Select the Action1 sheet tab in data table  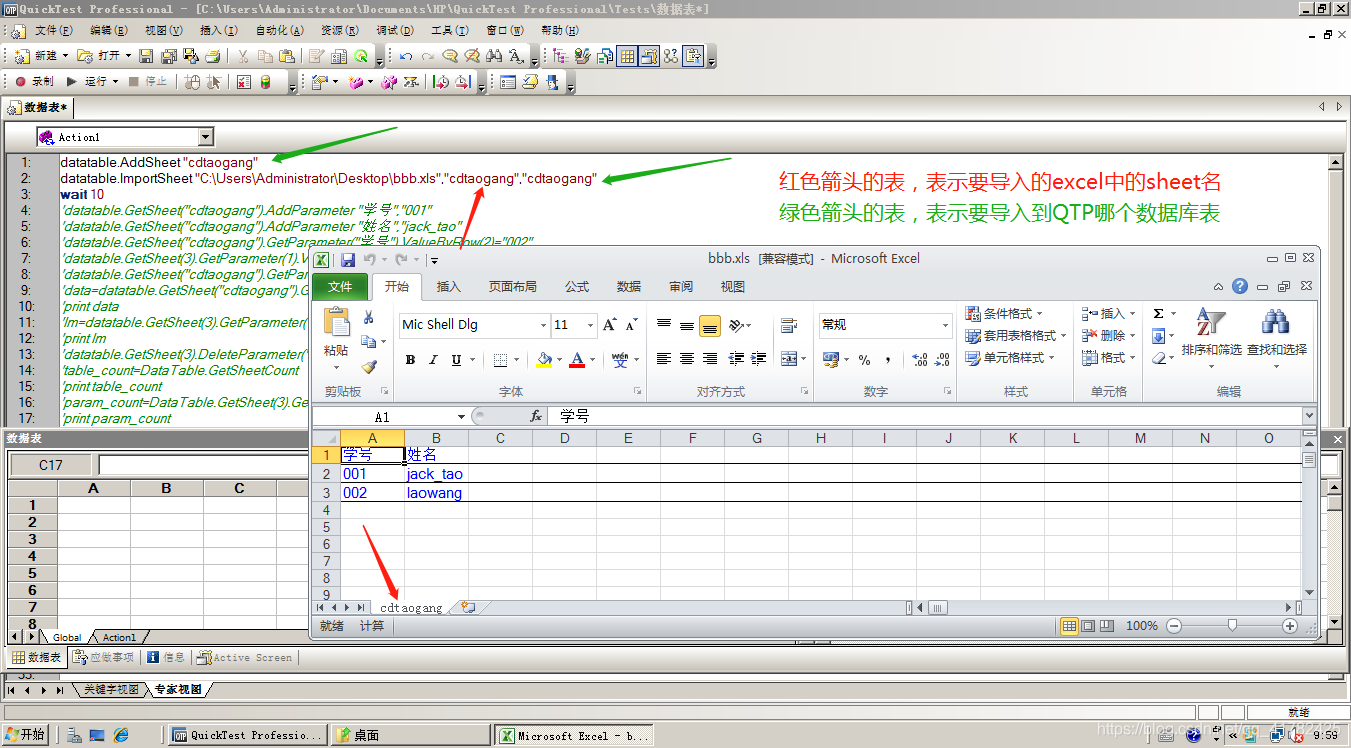(x=119, y=637)
